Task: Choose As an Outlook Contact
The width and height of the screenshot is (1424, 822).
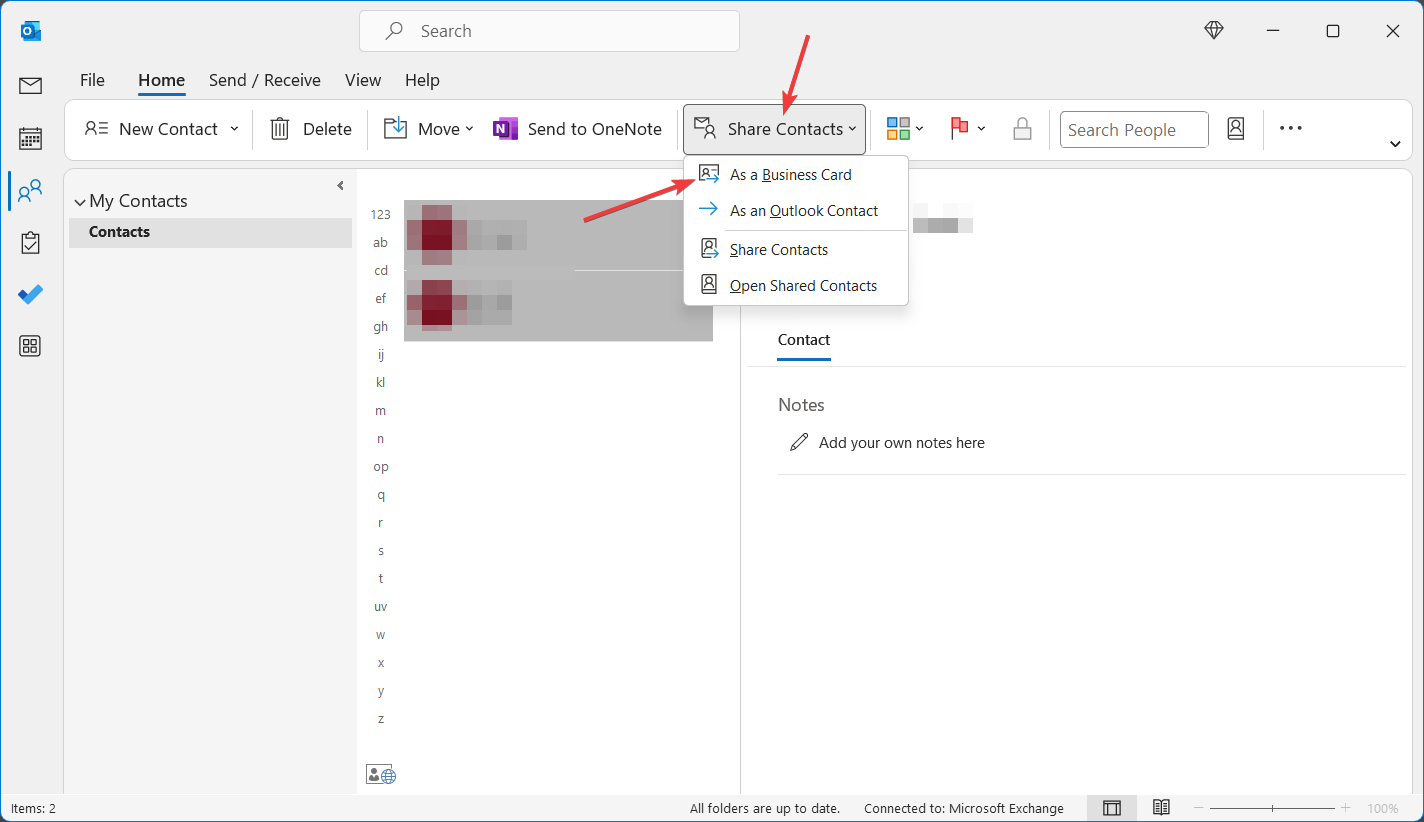Action: coord(796,210)
